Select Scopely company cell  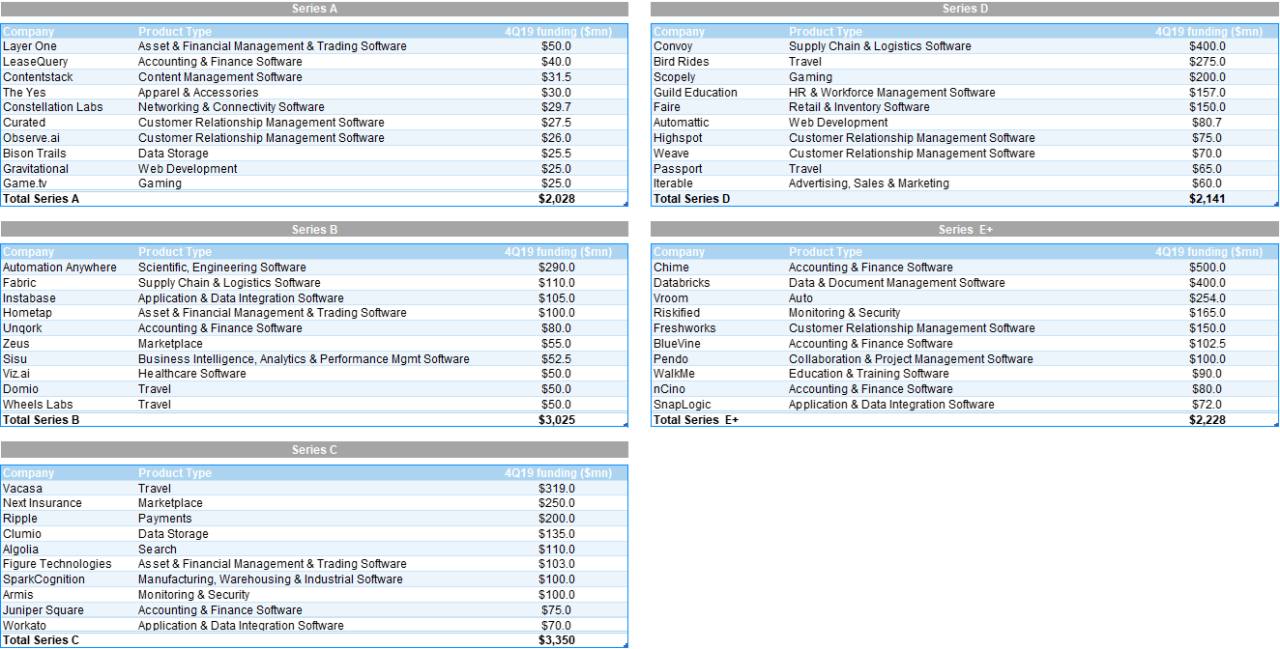click(674, 77)
